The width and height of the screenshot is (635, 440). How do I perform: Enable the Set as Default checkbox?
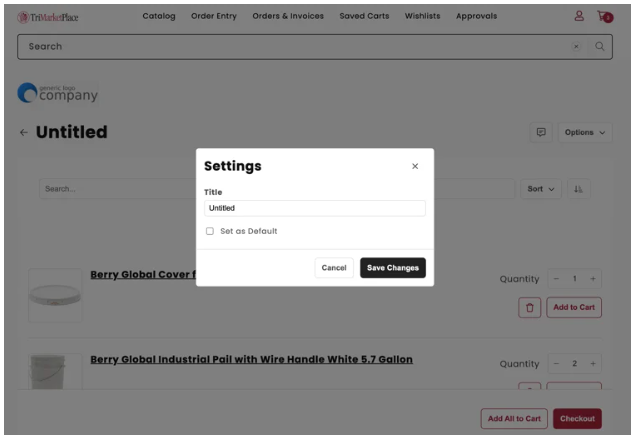click(210, 231)
